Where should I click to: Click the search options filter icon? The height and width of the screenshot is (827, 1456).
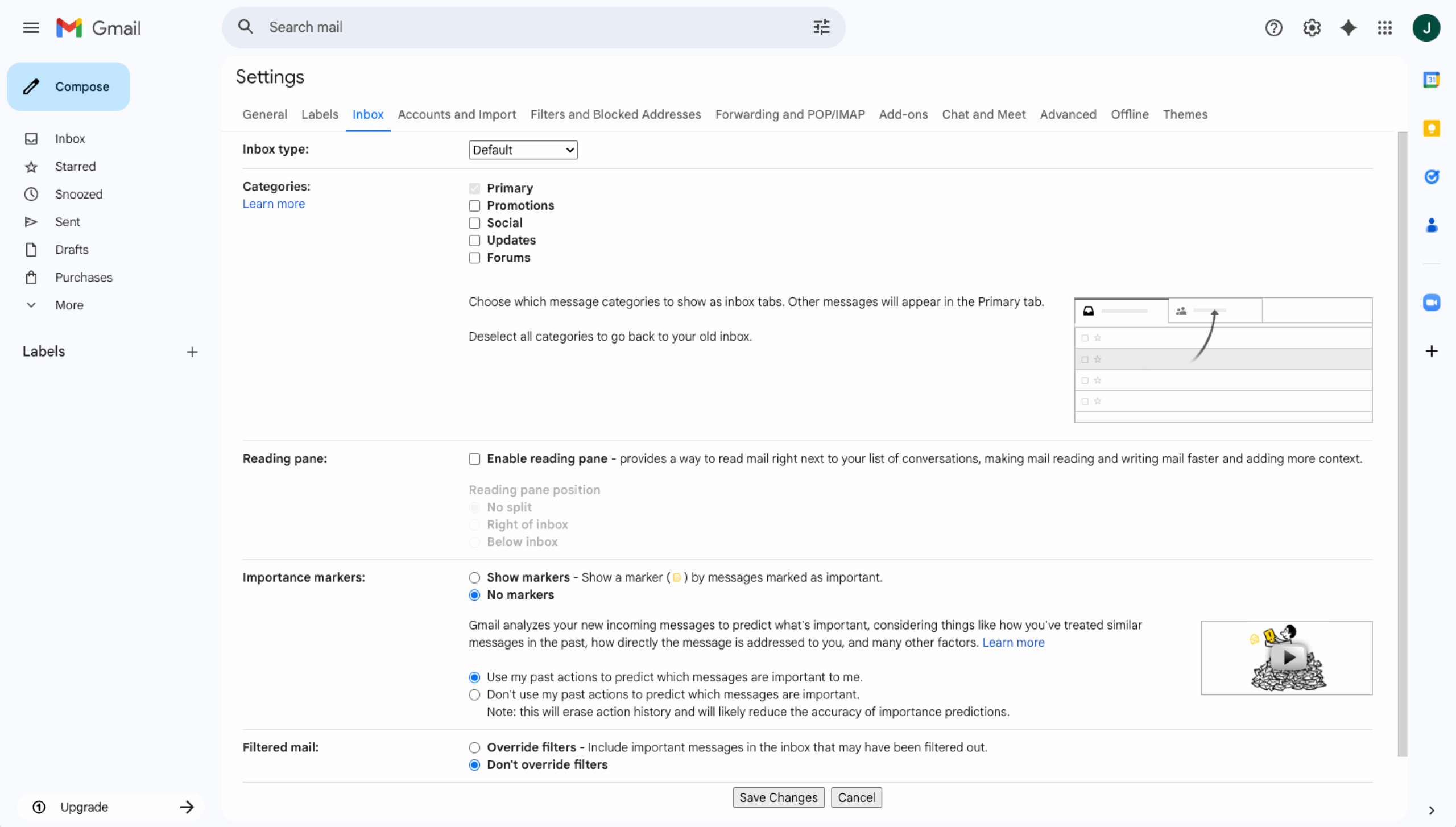[821, 27]
